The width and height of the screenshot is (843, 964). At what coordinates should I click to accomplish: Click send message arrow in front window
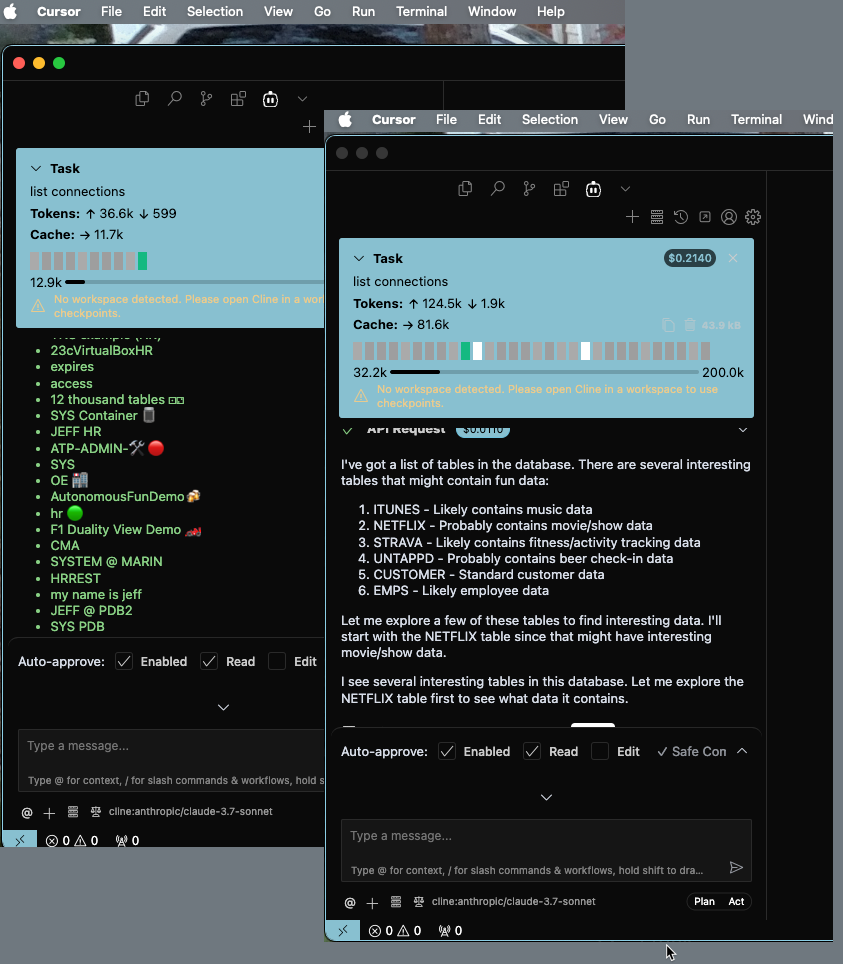coord(736,867)
